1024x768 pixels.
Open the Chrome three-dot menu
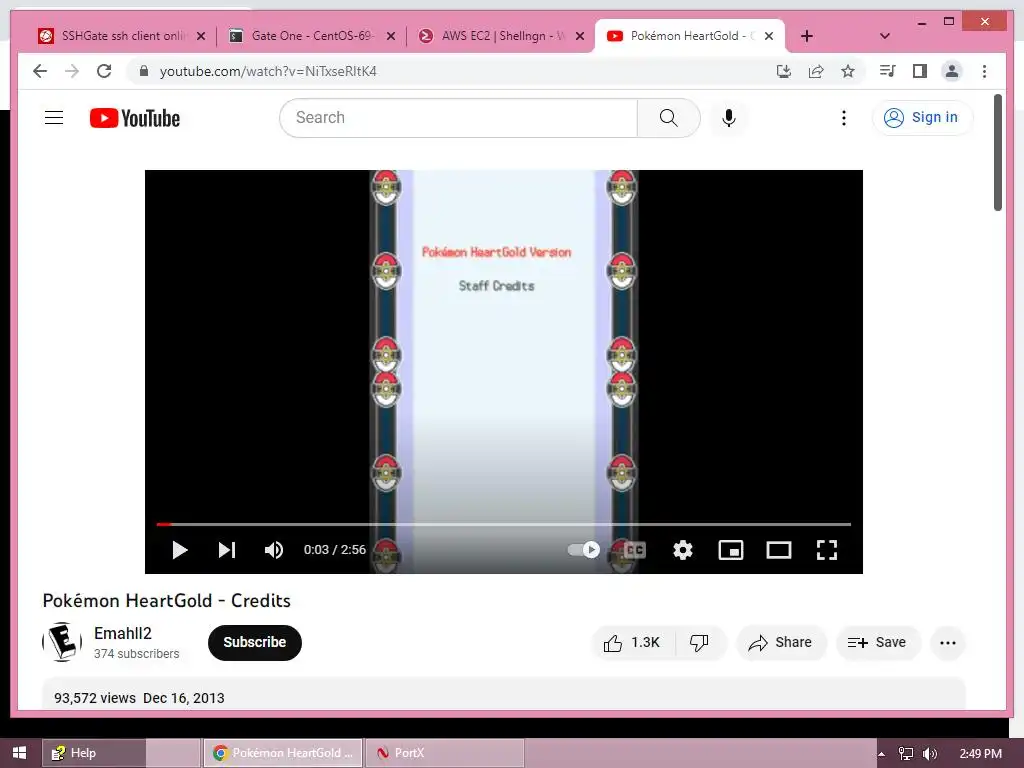984,71
